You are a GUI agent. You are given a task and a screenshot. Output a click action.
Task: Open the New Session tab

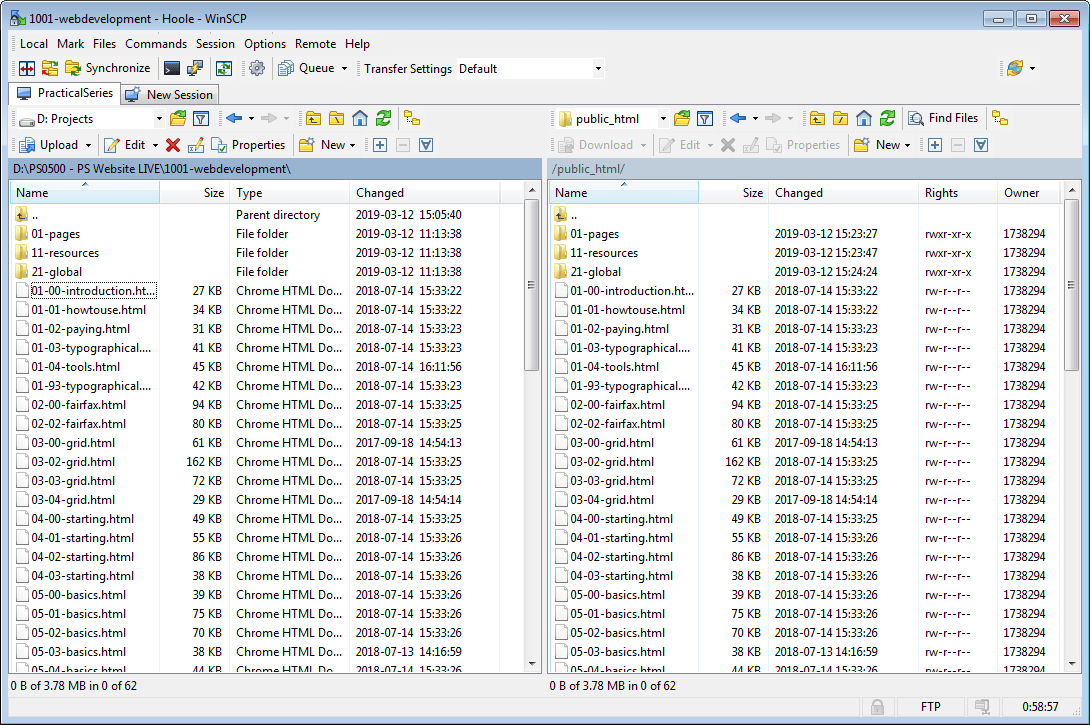(170, 95)
